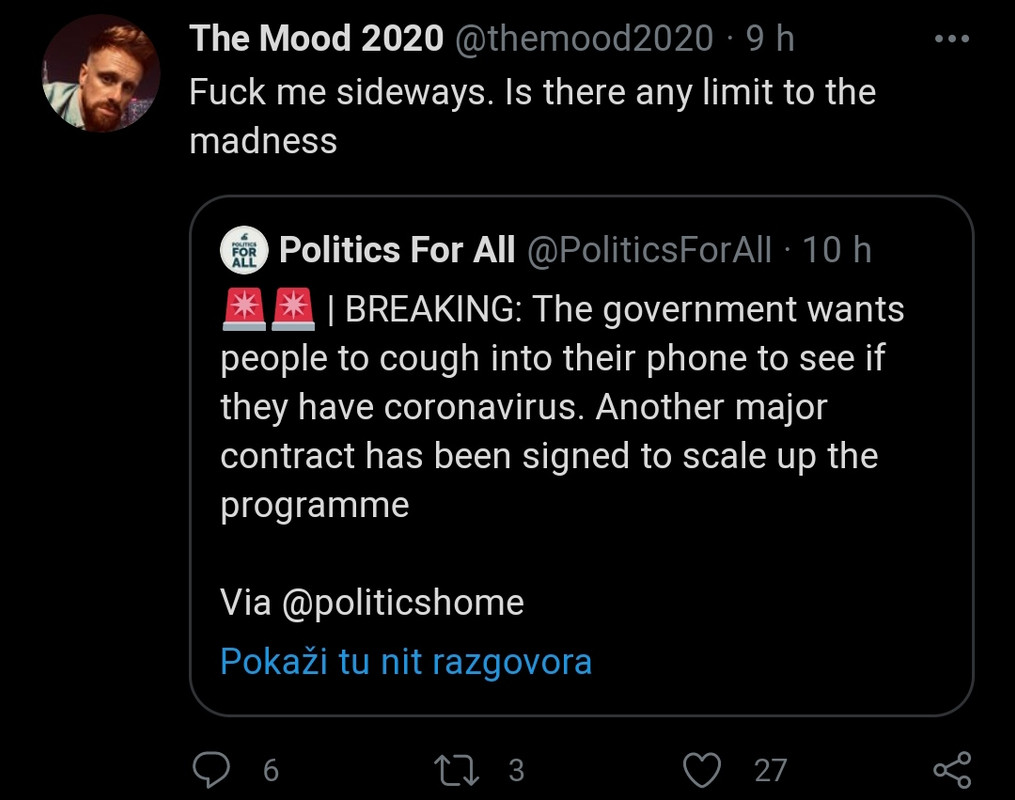Screen dimensions: 1015x800
Task: Open Politics For All avatar logo
Action: coord(244,250)
